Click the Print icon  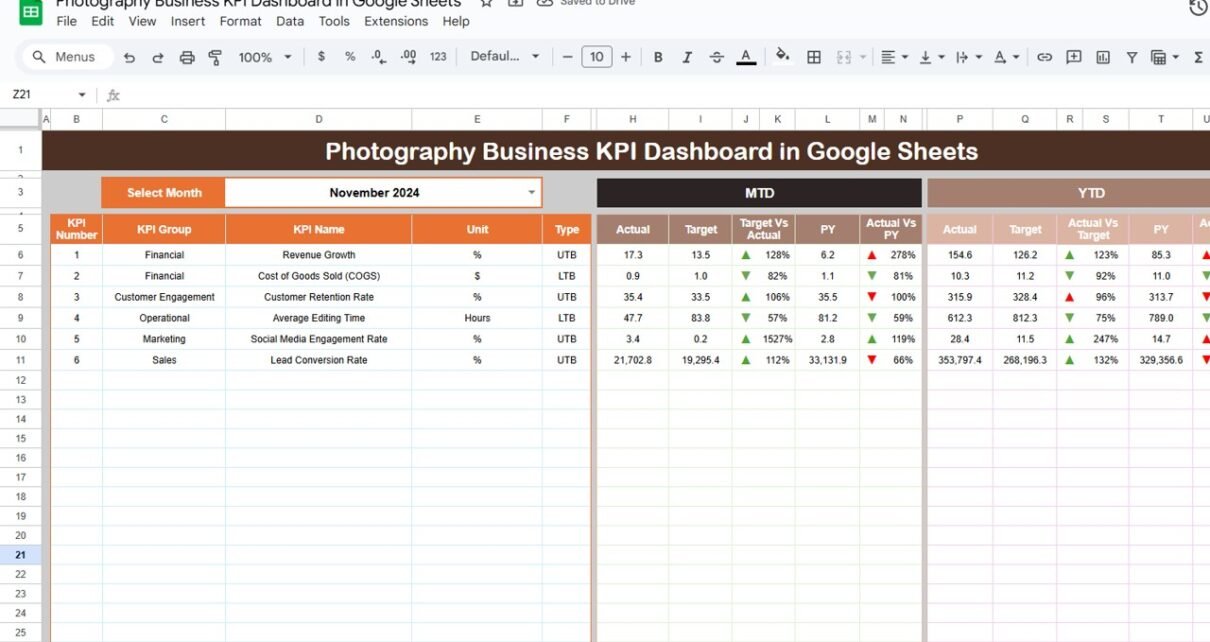pos(186,57)
